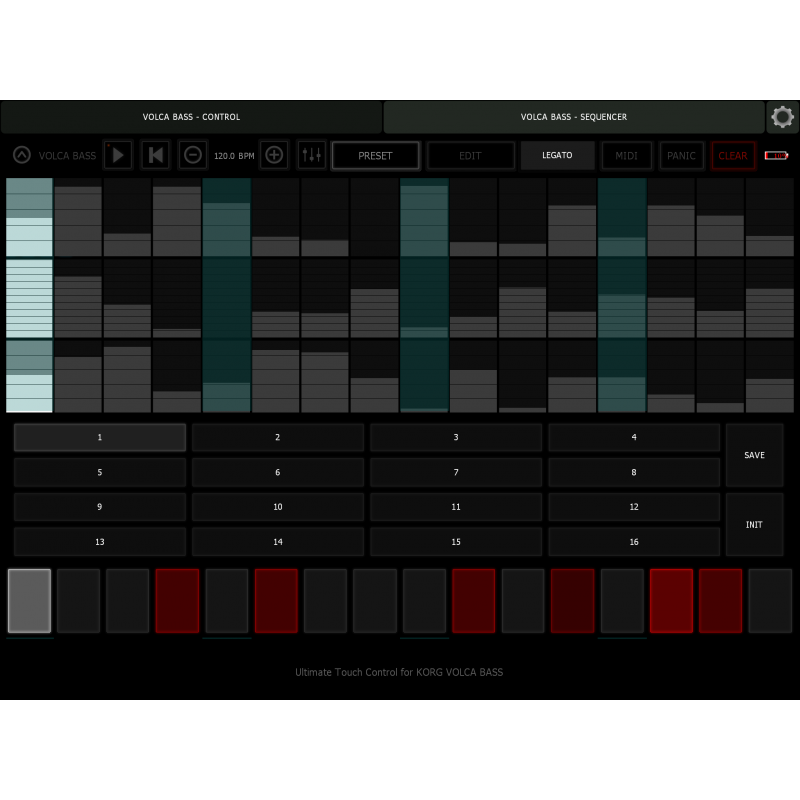800x800 pixels.
Task: Tap the minus icon to decrease BPM
Action: (192, 155)
